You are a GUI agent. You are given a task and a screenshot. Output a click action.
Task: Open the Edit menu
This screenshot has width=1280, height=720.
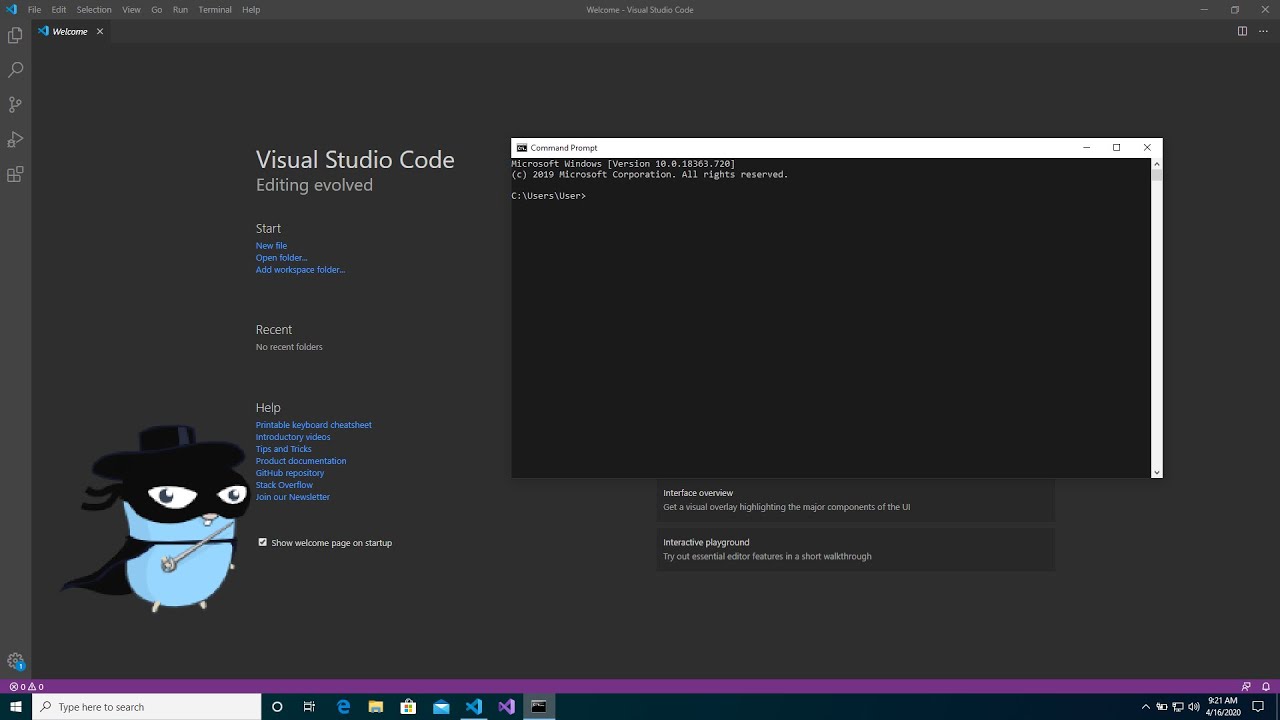(x=60, y=9)
